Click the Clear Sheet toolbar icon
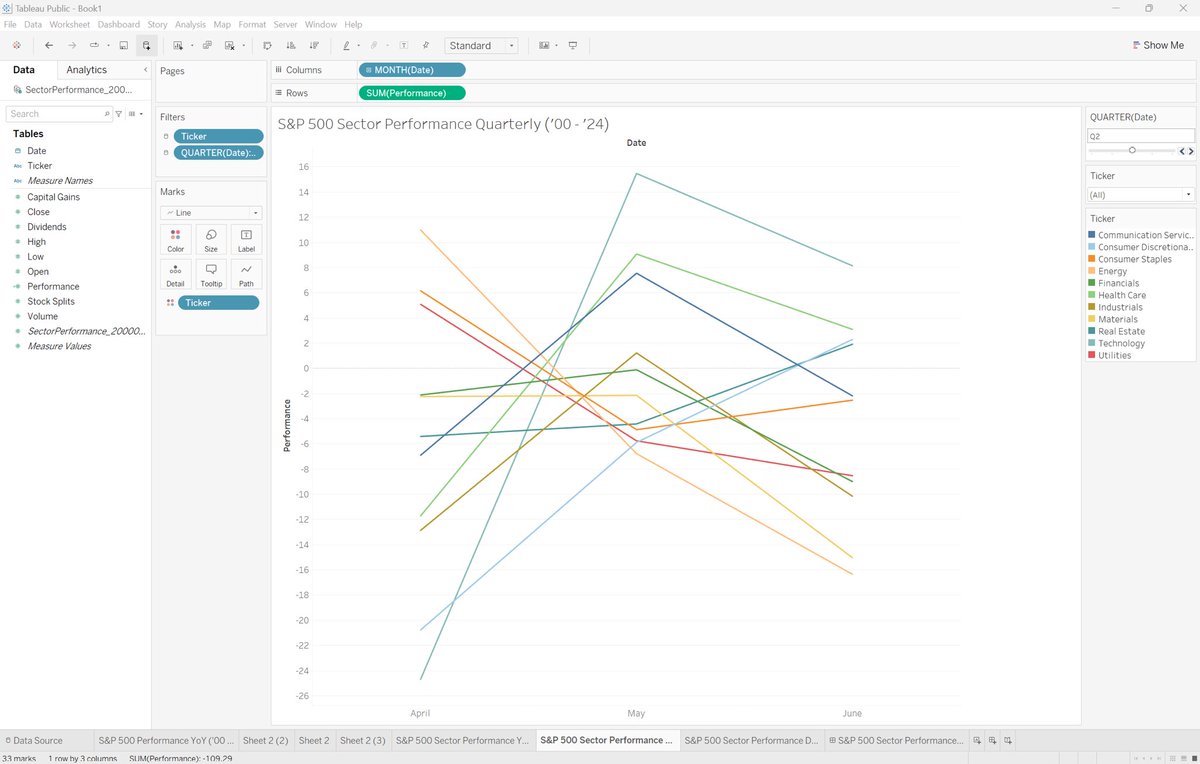 pos(230,45)
